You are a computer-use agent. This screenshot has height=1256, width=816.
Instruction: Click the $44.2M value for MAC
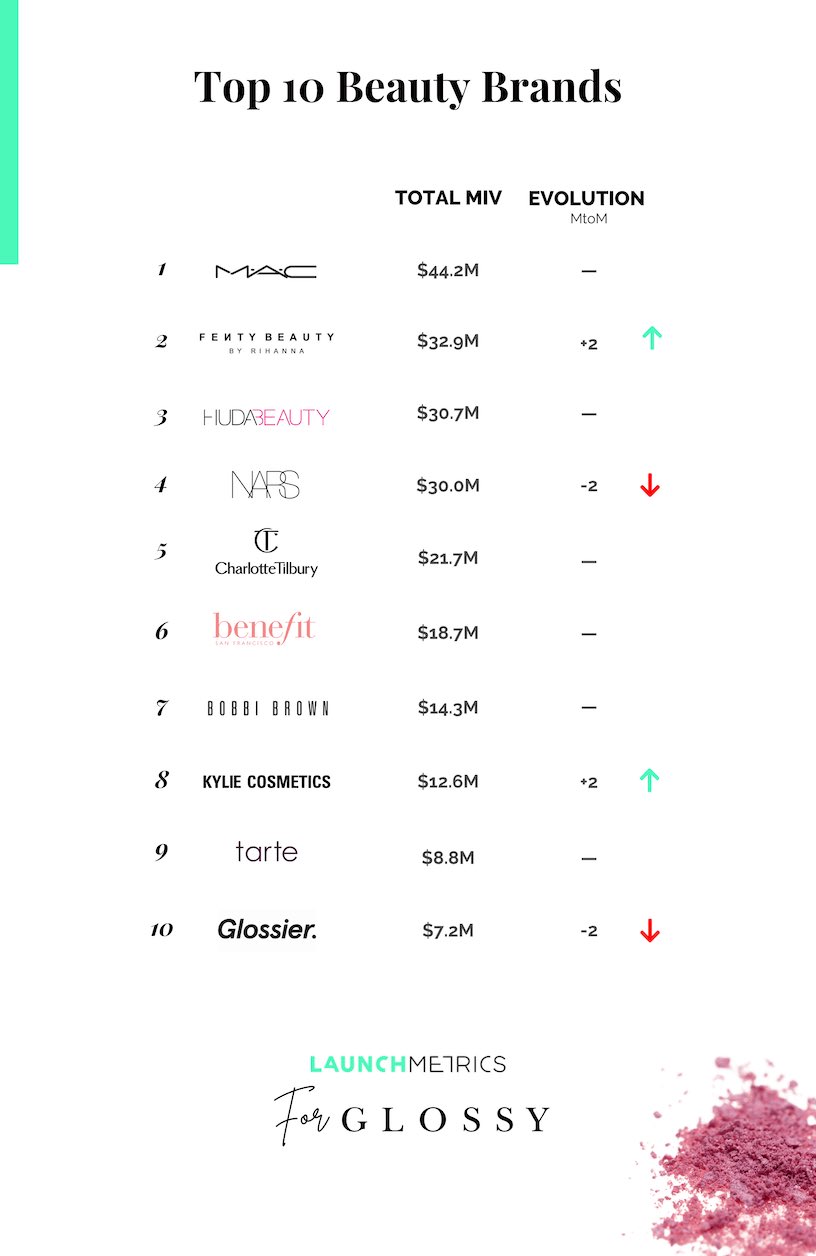[448, 270]
